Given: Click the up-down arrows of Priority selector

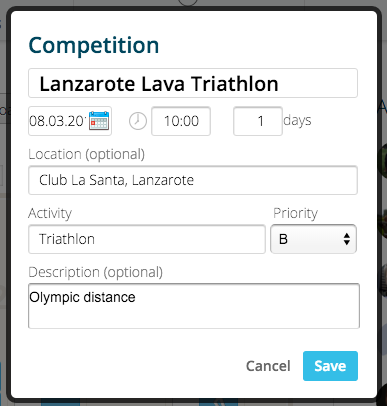Looking at the screenshot, I should tap(347, 239).
